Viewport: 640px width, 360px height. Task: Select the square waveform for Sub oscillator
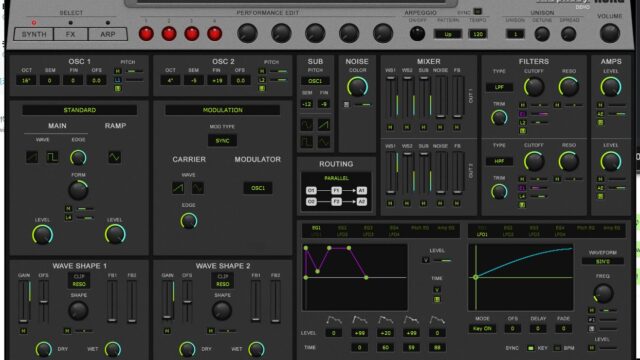tap(307, 142)
